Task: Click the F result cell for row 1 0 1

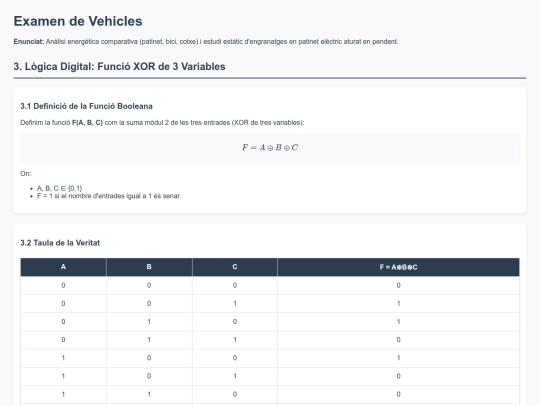Action: pyautogui.click(x=398, y=376)
